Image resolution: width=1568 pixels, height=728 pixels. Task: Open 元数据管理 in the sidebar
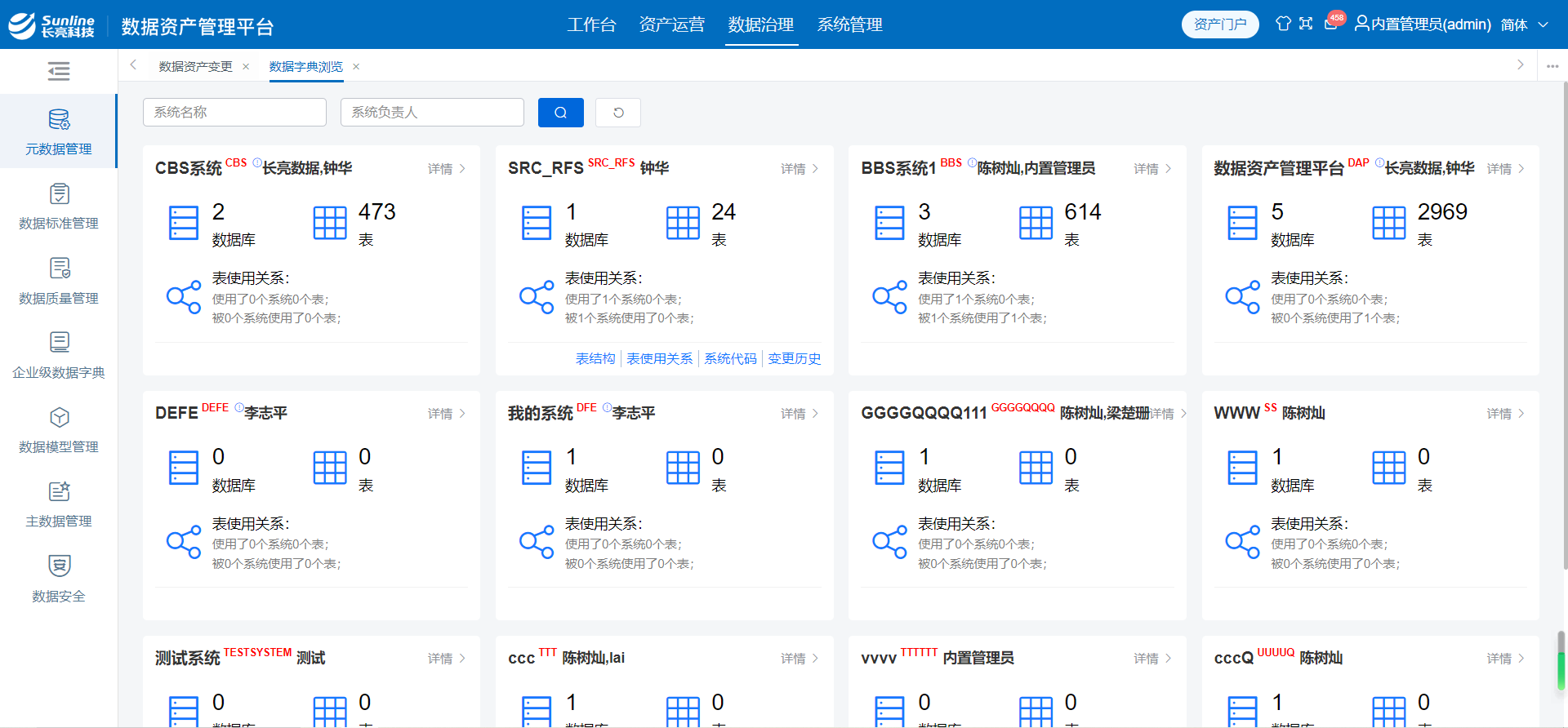pos(58,131)
